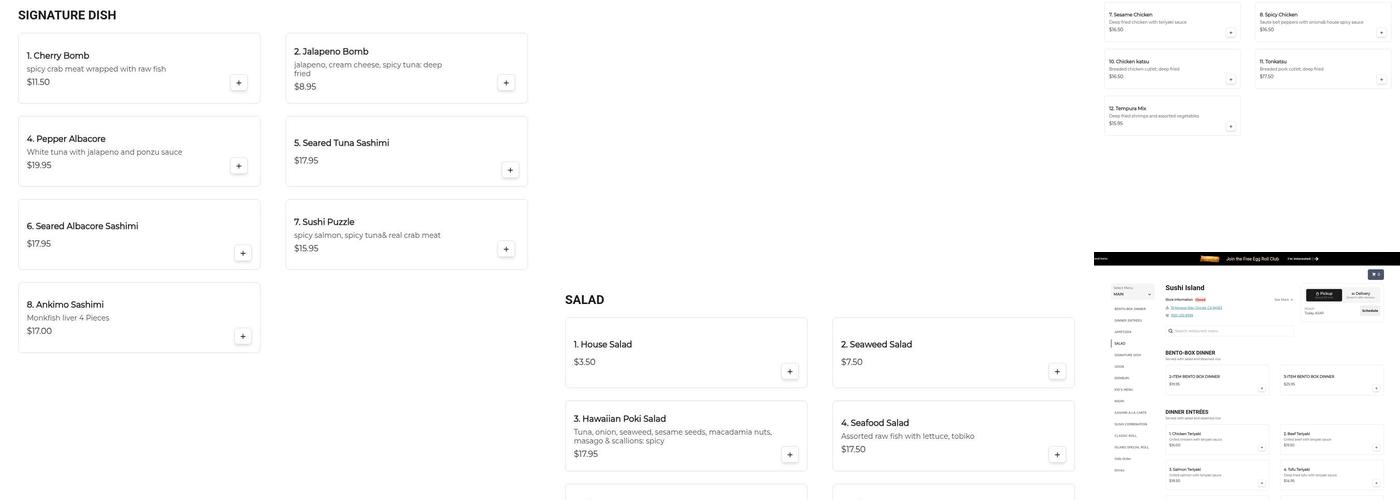Image resolution: width=1400 pixels, height=500 pixels.
Task: Click plus on Pepper Albacore
Action: pyautogui.click(x=239, y=166)
